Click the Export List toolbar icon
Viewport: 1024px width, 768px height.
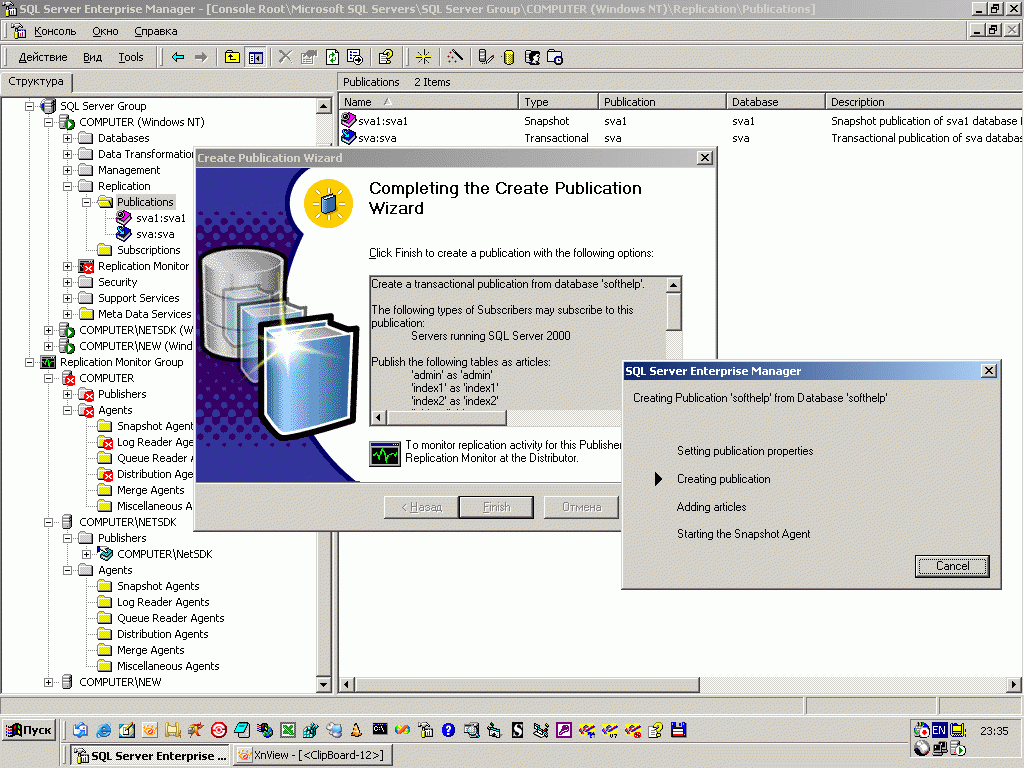pos(355,57)
